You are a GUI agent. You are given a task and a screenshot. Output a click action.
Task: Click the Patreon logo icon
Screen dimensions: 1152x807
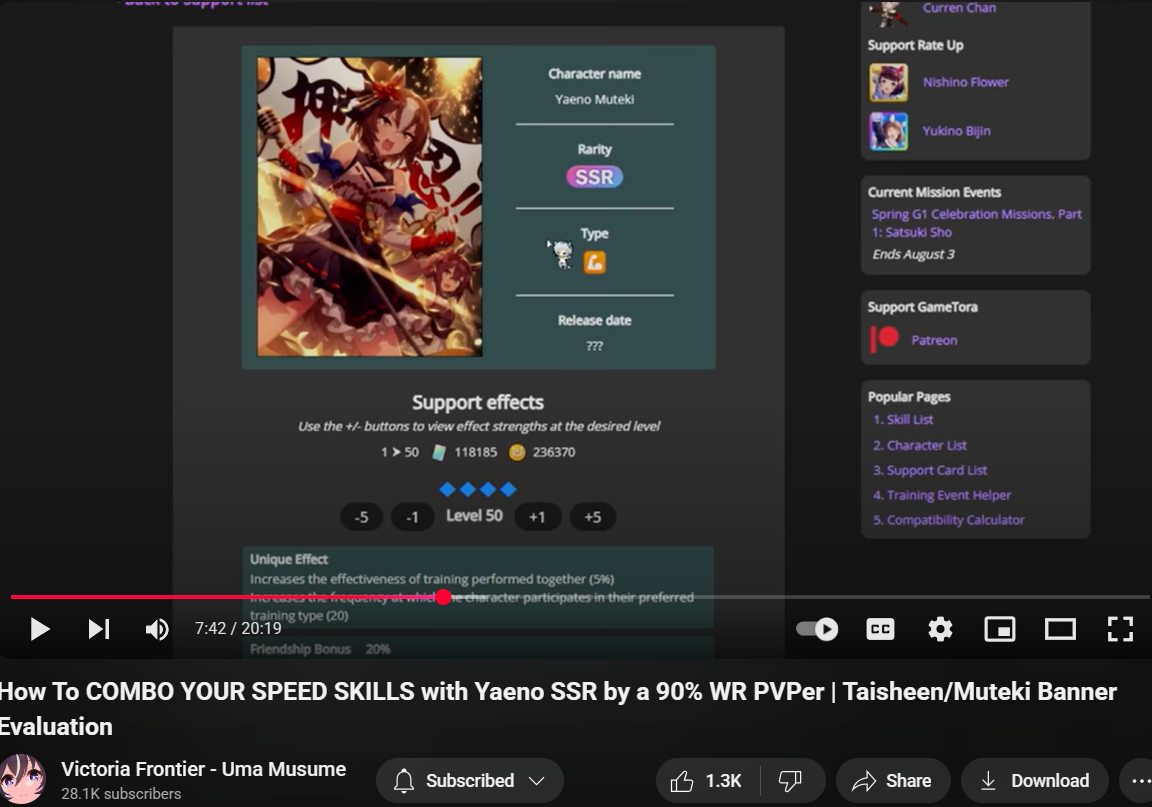pos(885,339)
